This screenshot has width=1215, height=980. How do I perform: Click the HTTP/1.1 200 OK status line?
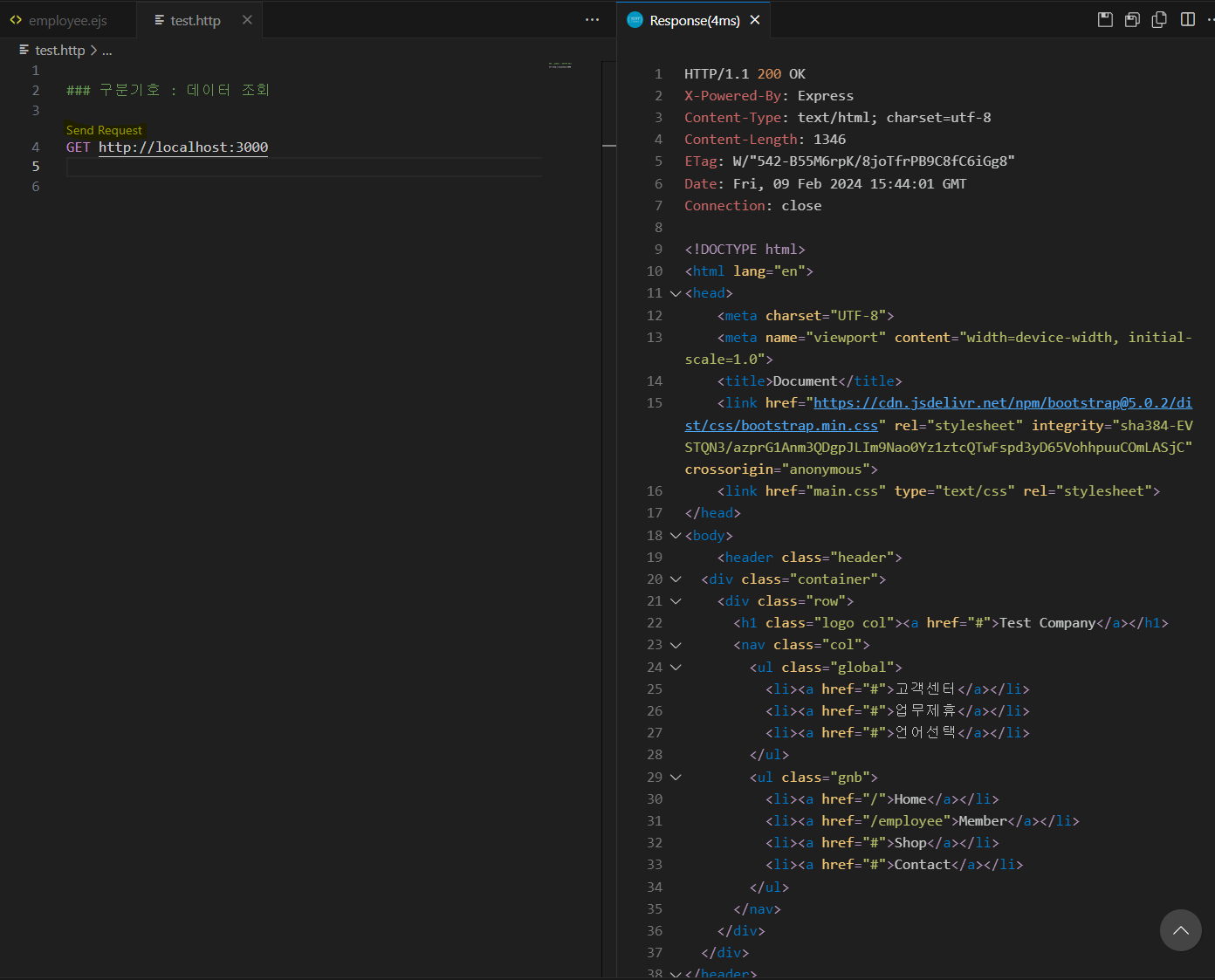click(x=745, y=74)
